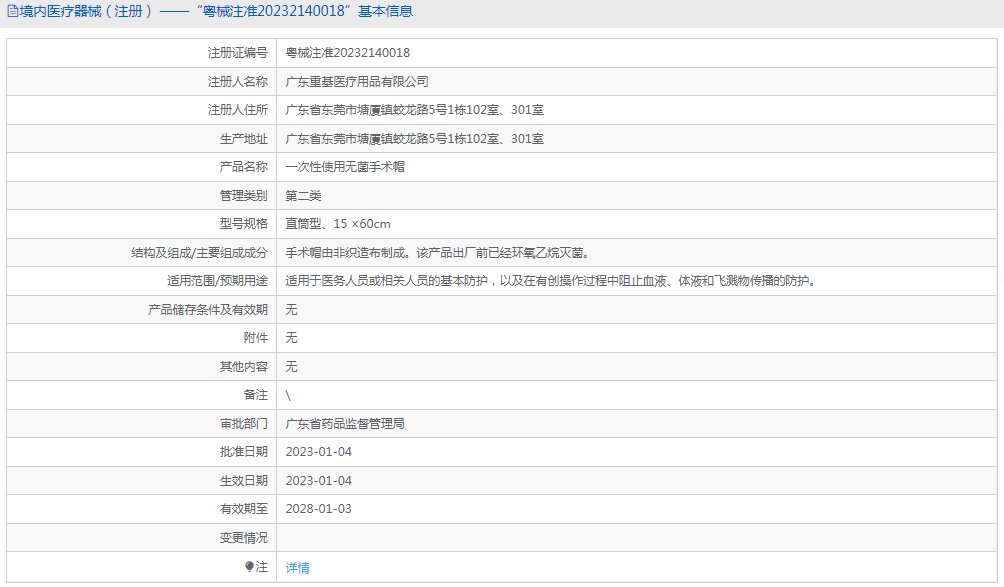
Task: Click the 生产地址 label
Action: [x=243, y=139]
